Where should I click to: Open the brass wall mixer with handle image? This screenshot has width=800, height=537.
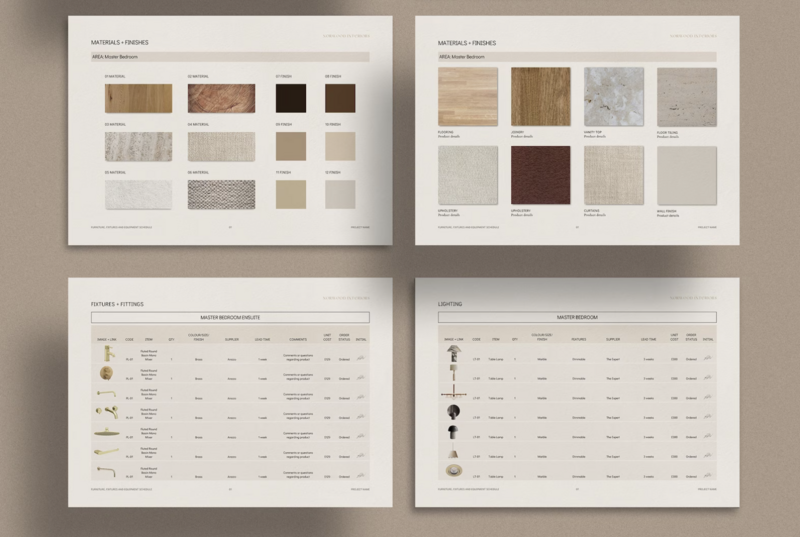107,412
